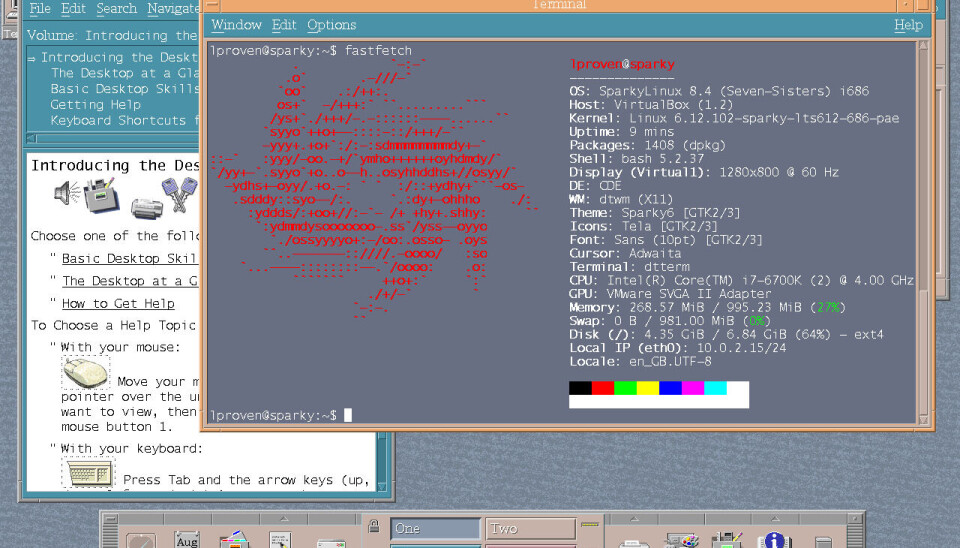960x548 pixels.
Task: Click the mouse illustration in help text
Action: [86, 372]
